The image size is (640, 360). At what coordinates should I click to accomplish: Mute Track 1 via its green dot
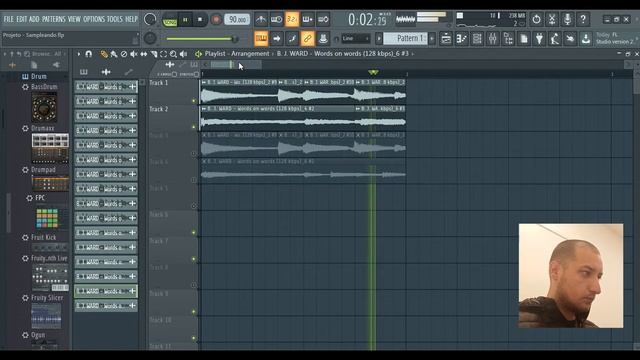[x=194, y=101]
